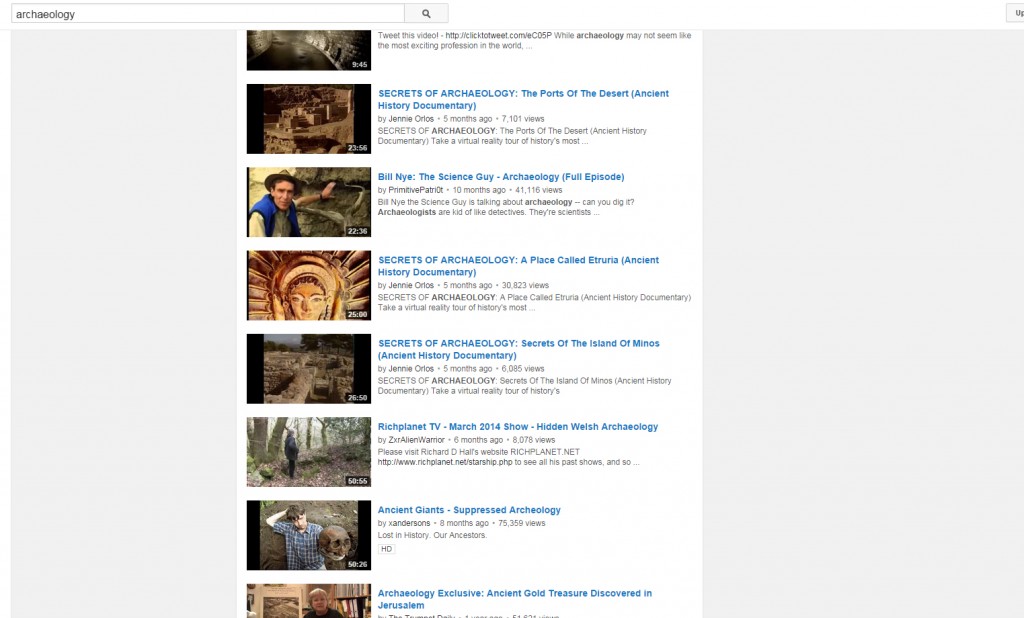Visit the ZxrAlienWarrior channel link
The height and width of the screenshot is (618, 1024).
click(416, 440)
